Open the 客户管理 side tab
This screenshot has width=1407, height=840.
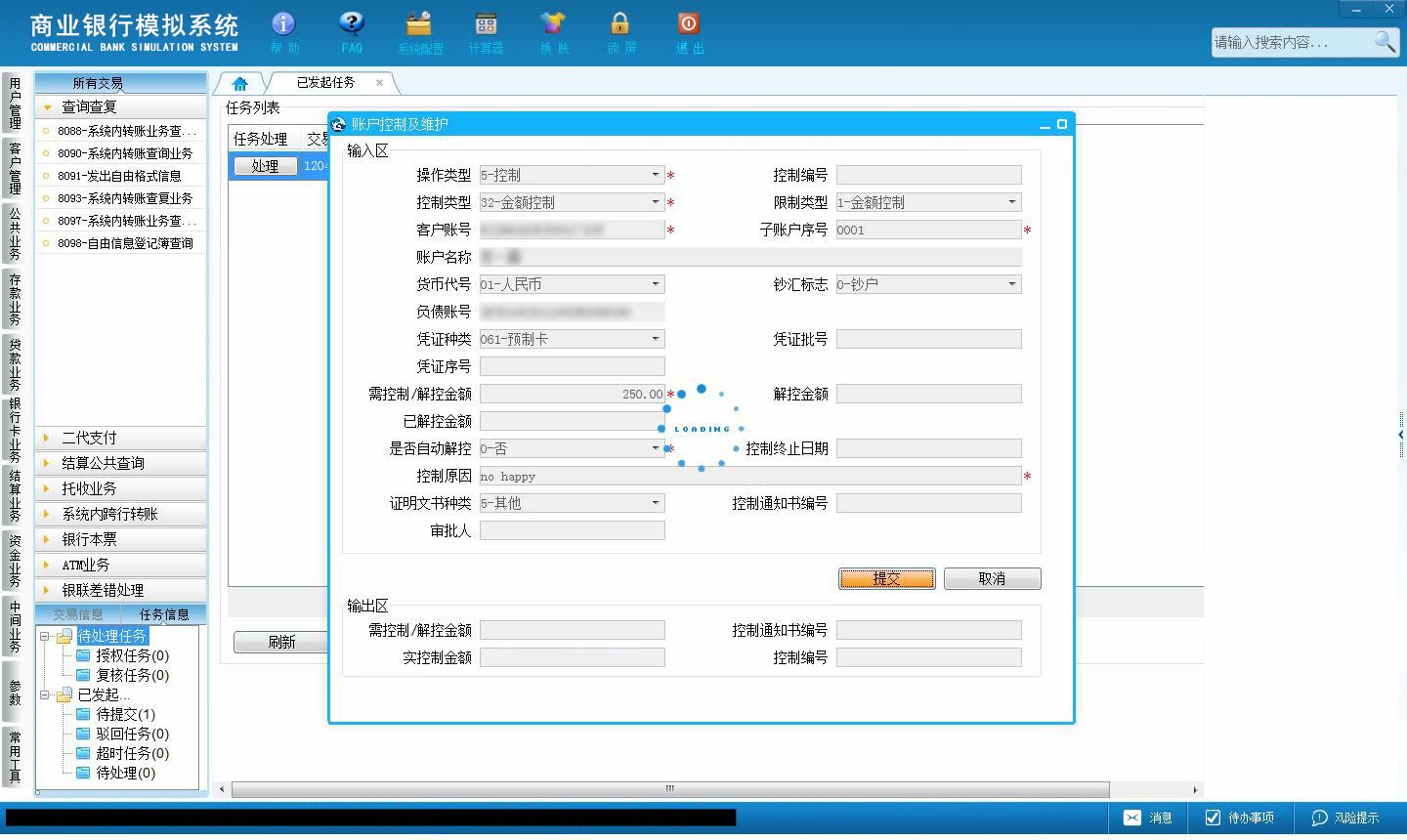point(15,168)
